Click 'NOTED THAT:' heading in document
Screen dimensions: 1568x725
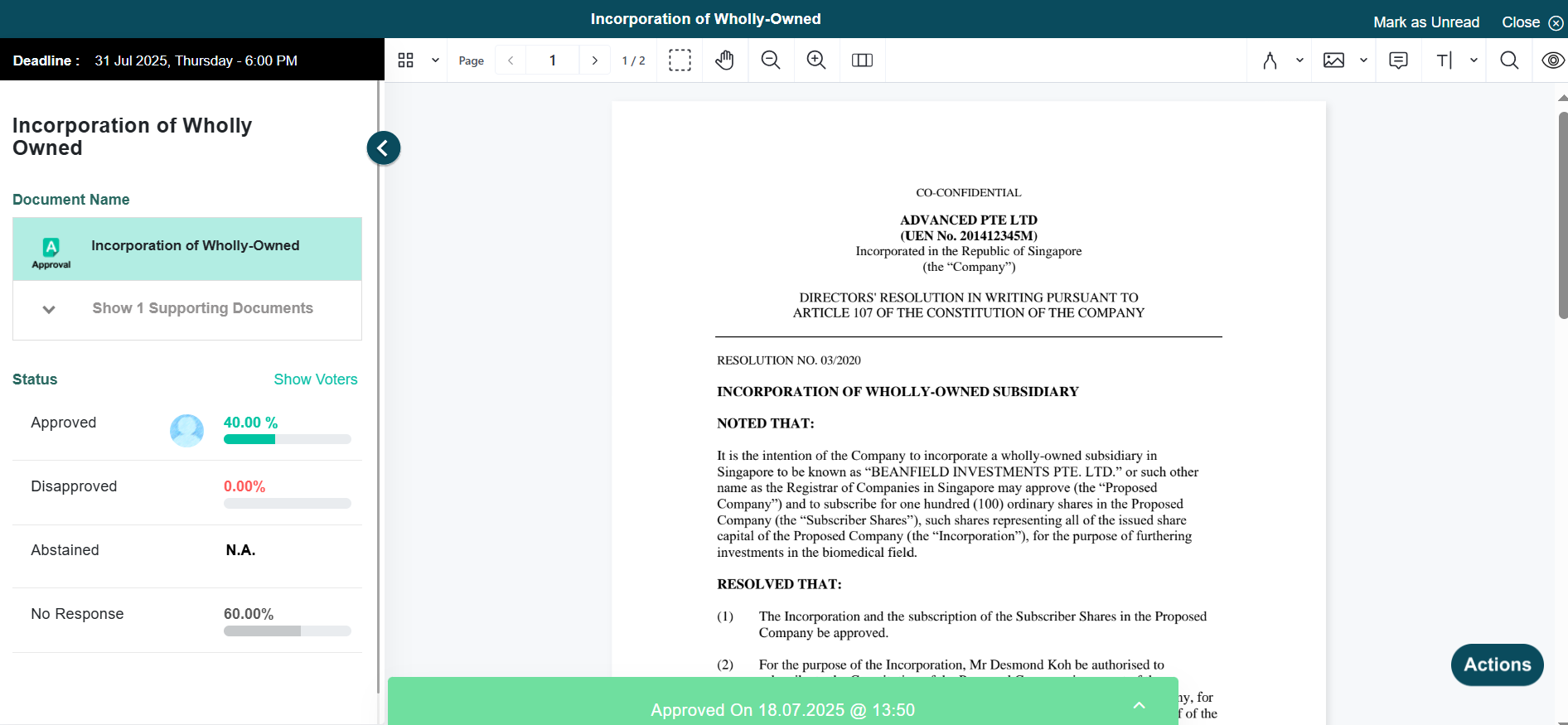tap(766, 423)
